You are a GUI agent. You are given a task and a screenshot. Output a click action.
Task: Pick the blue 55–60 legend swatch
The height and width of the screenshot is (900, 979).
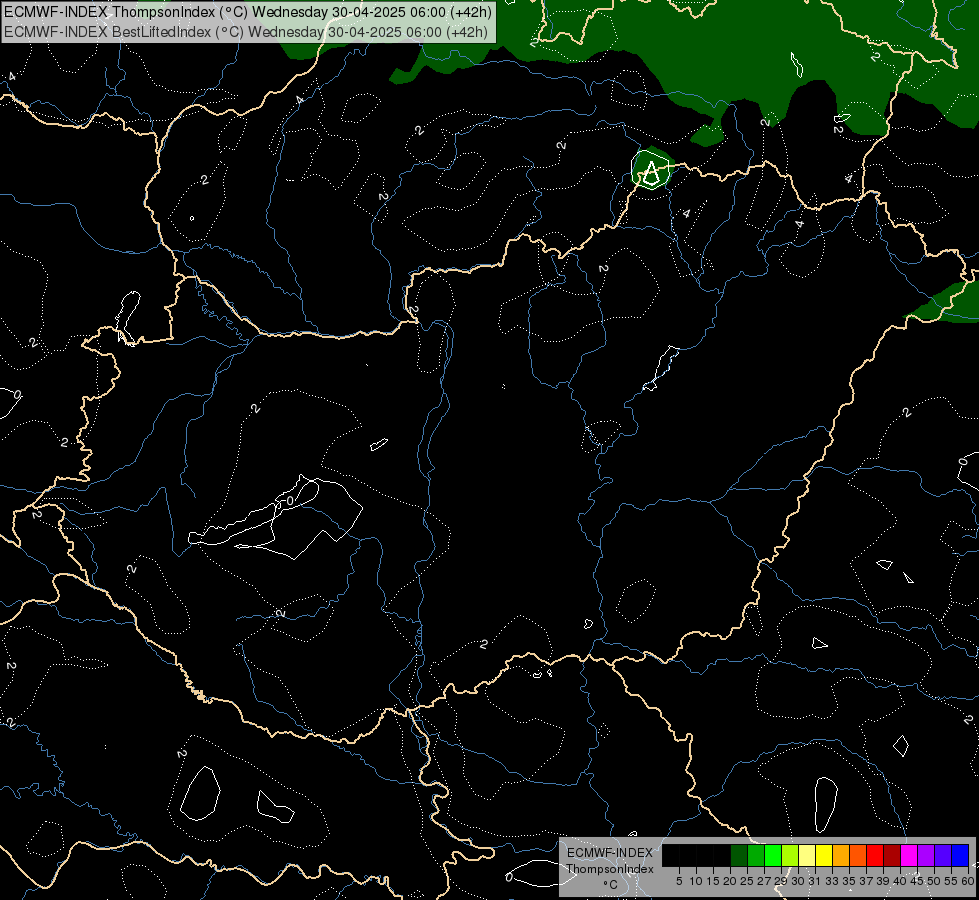point(960,856)
